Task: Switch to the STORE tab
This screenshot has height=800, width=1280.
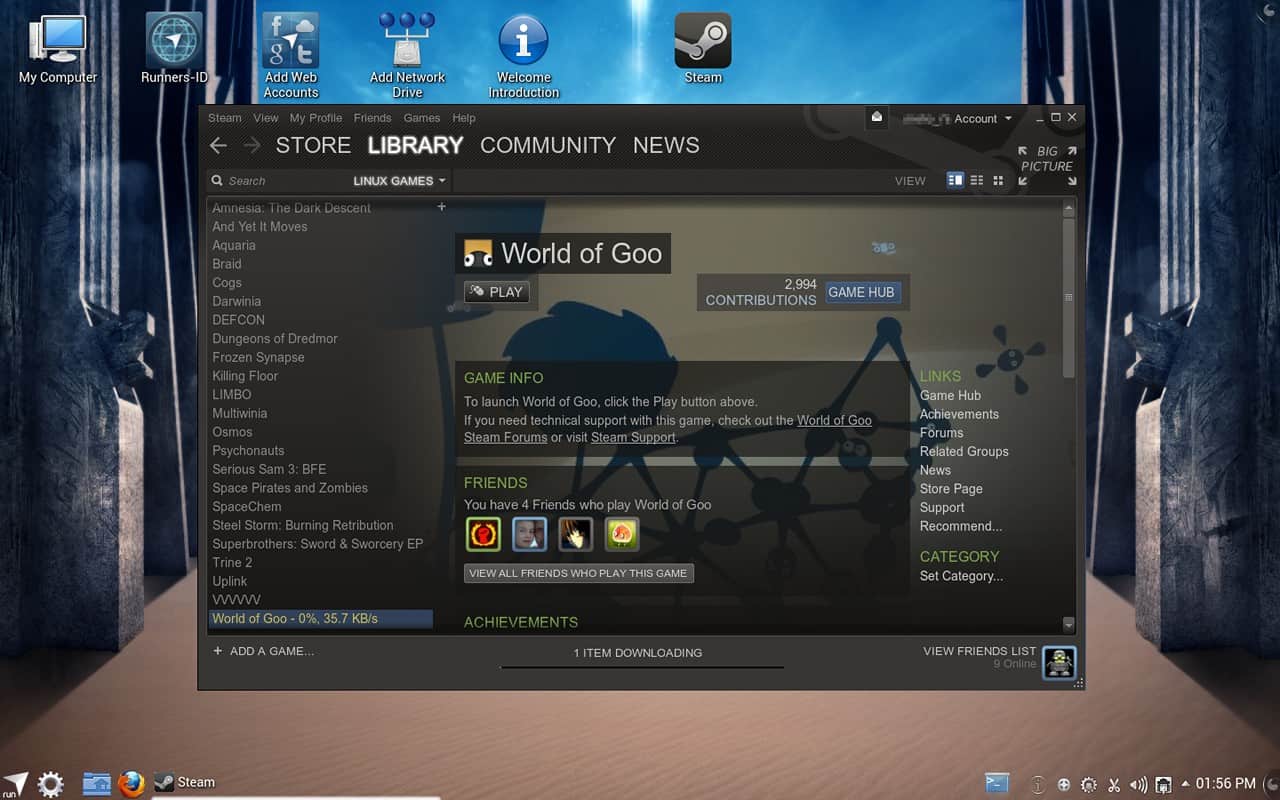Action: [313, 146]
